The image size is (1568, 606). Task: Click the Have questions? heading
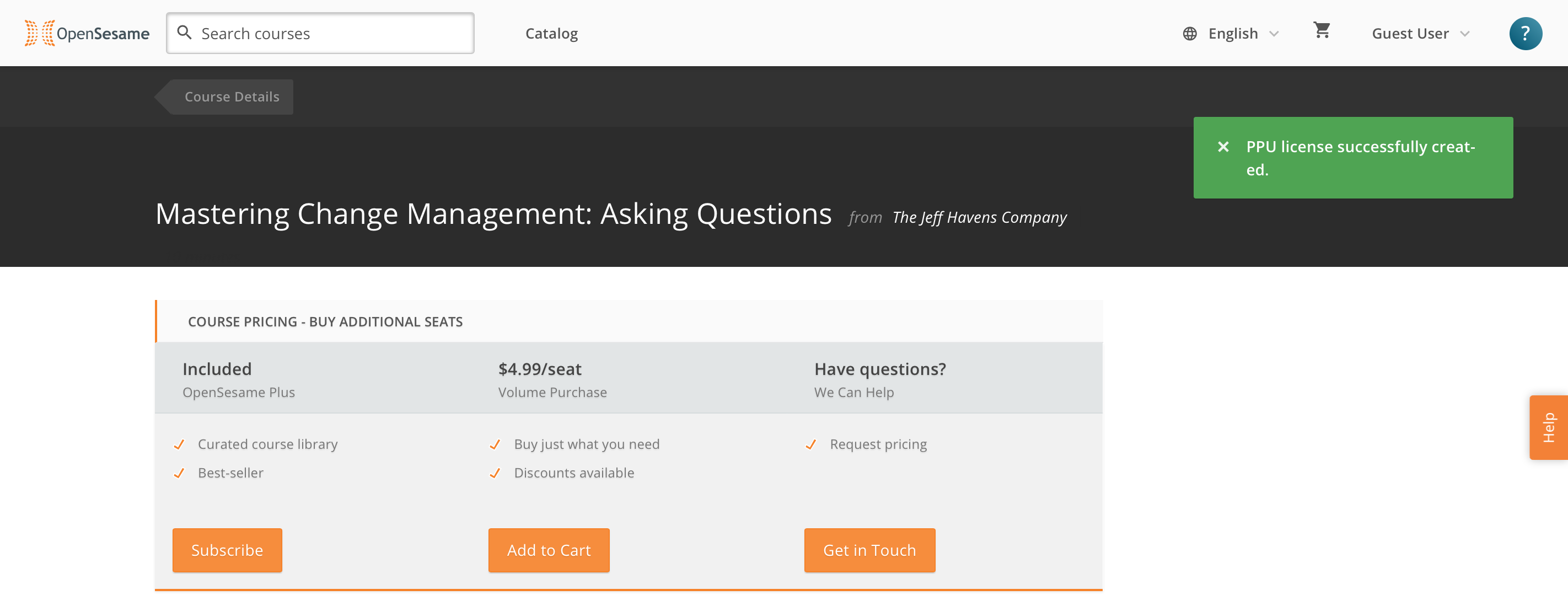tap(880, 369)
